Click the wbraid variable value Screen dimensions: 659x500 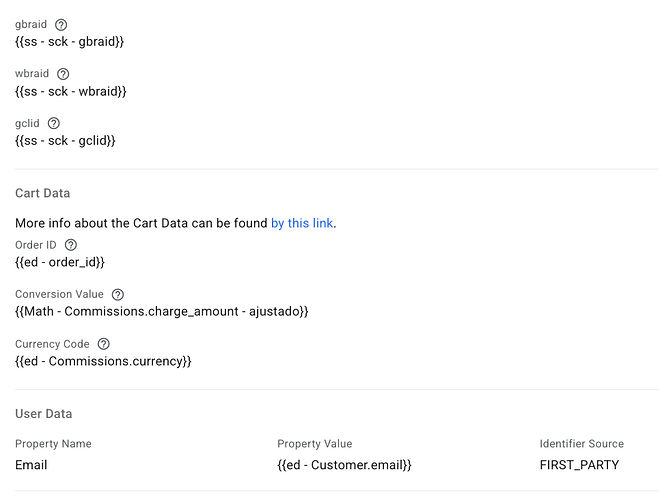71,91
